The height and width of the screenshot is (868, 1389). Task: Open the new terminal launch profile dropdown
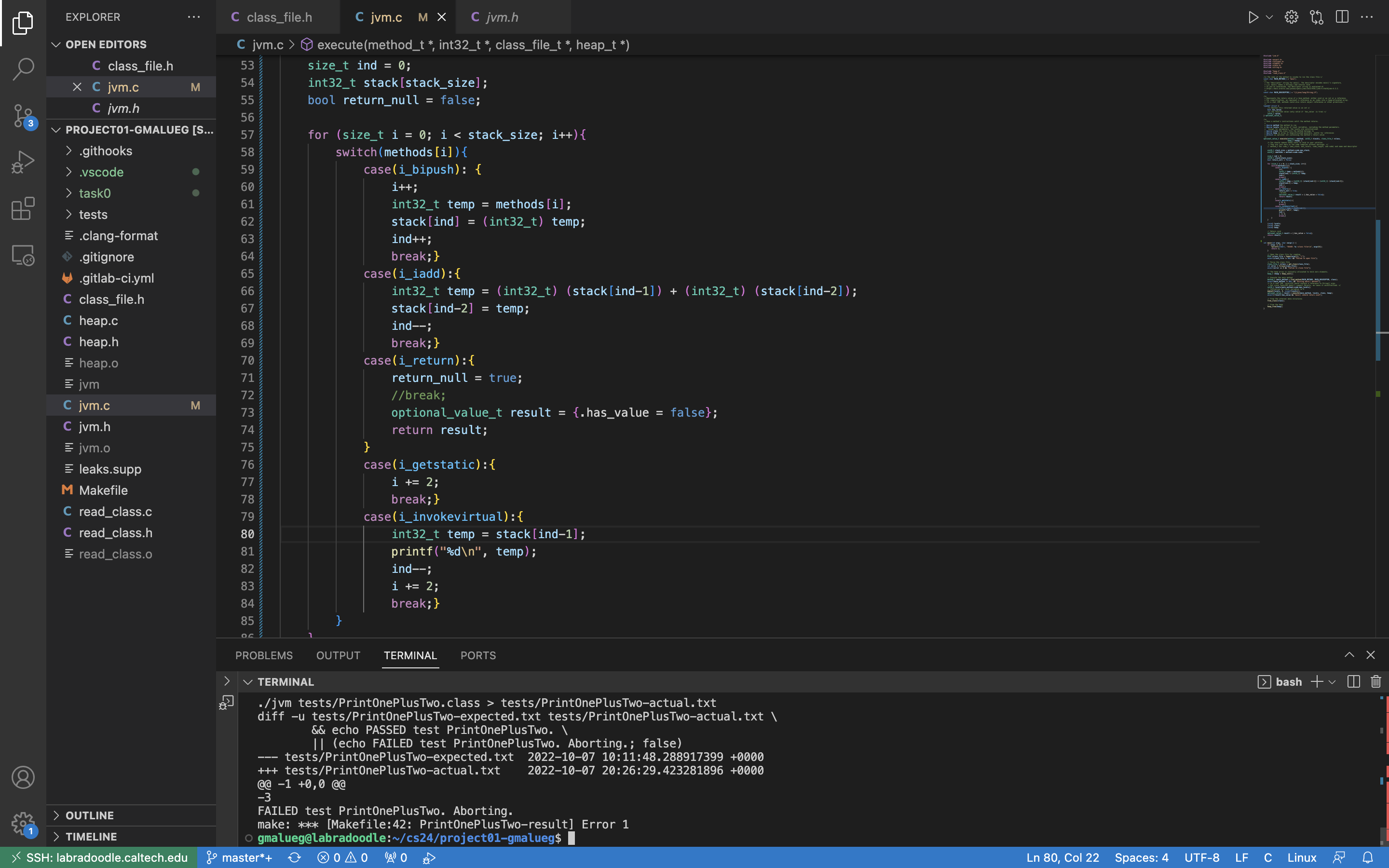tap(1333, 682)
